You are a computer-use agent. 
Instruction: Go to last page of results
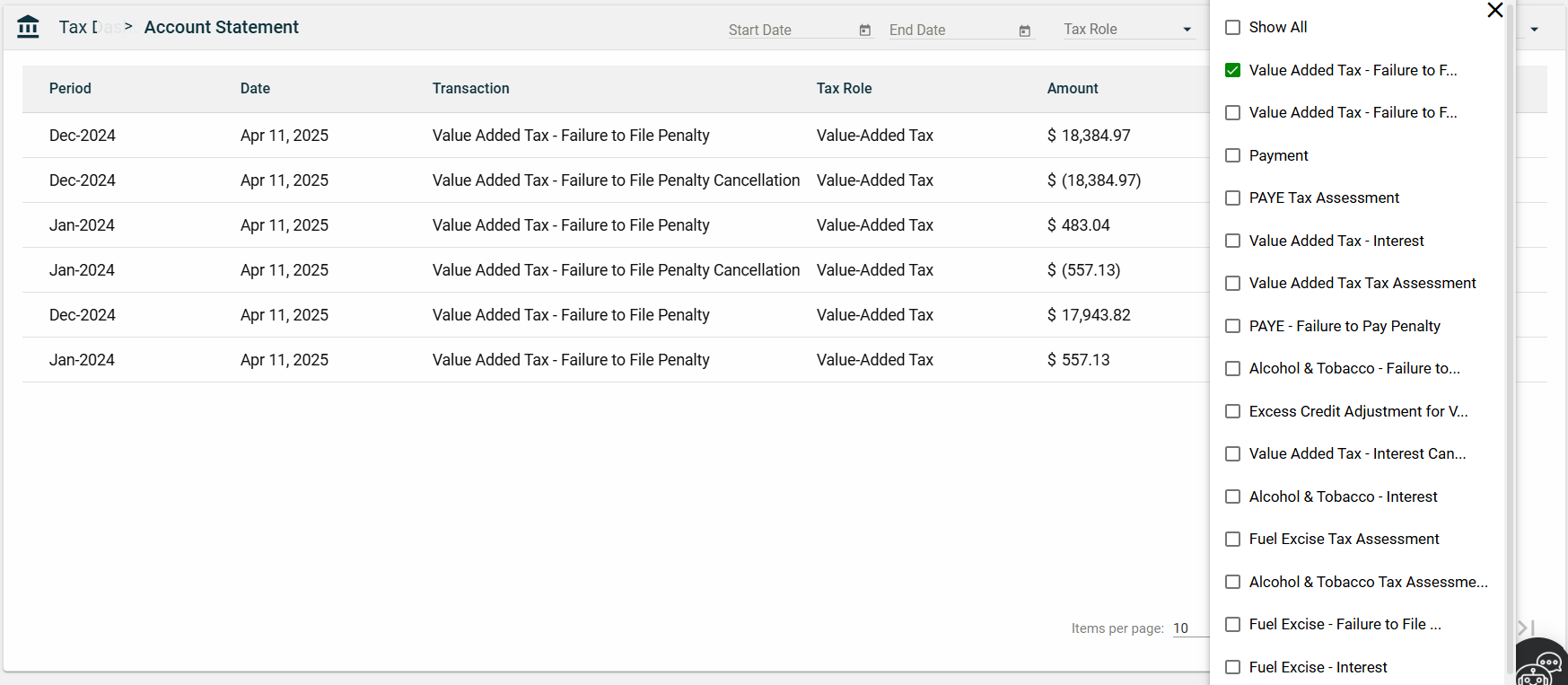(x=1526, y=628)
